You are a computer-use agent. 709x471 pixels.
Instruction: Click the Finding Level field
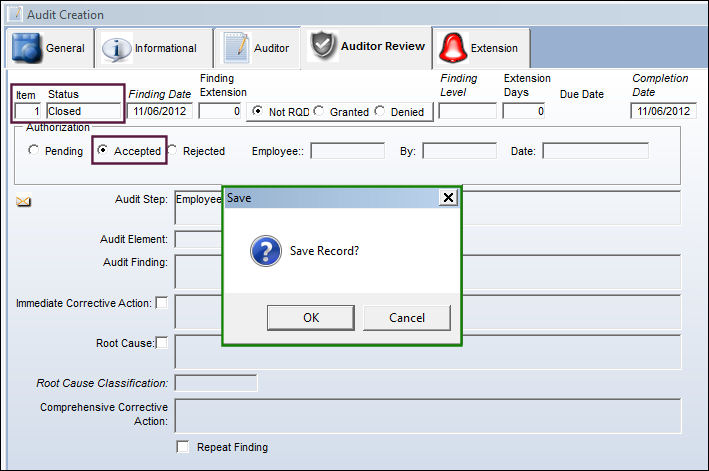468,111
